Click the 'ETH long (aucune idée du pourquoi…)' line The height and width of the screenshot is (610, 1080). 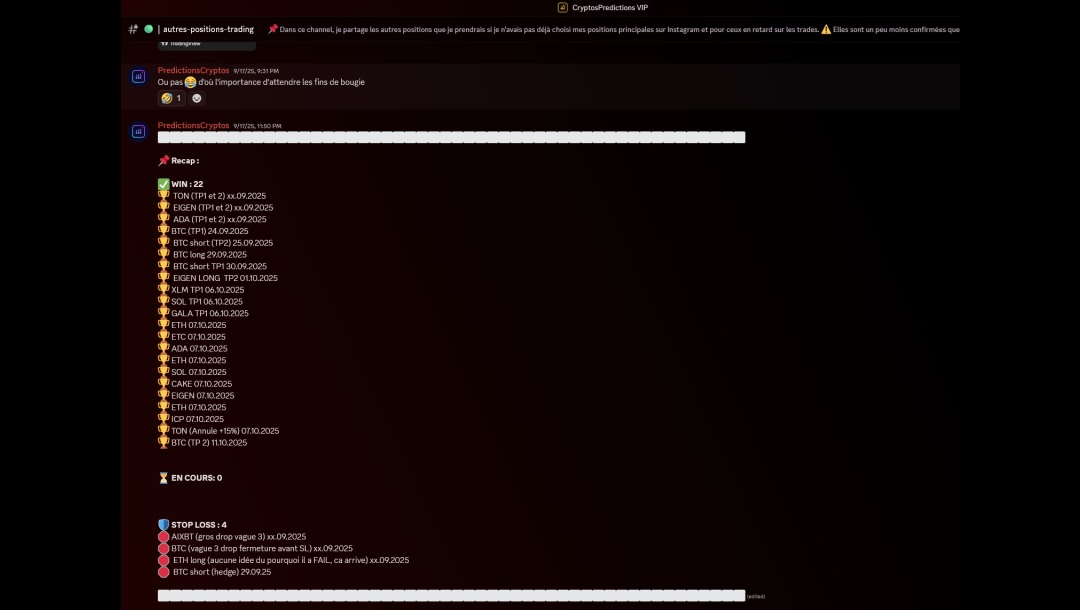[291, 560]
